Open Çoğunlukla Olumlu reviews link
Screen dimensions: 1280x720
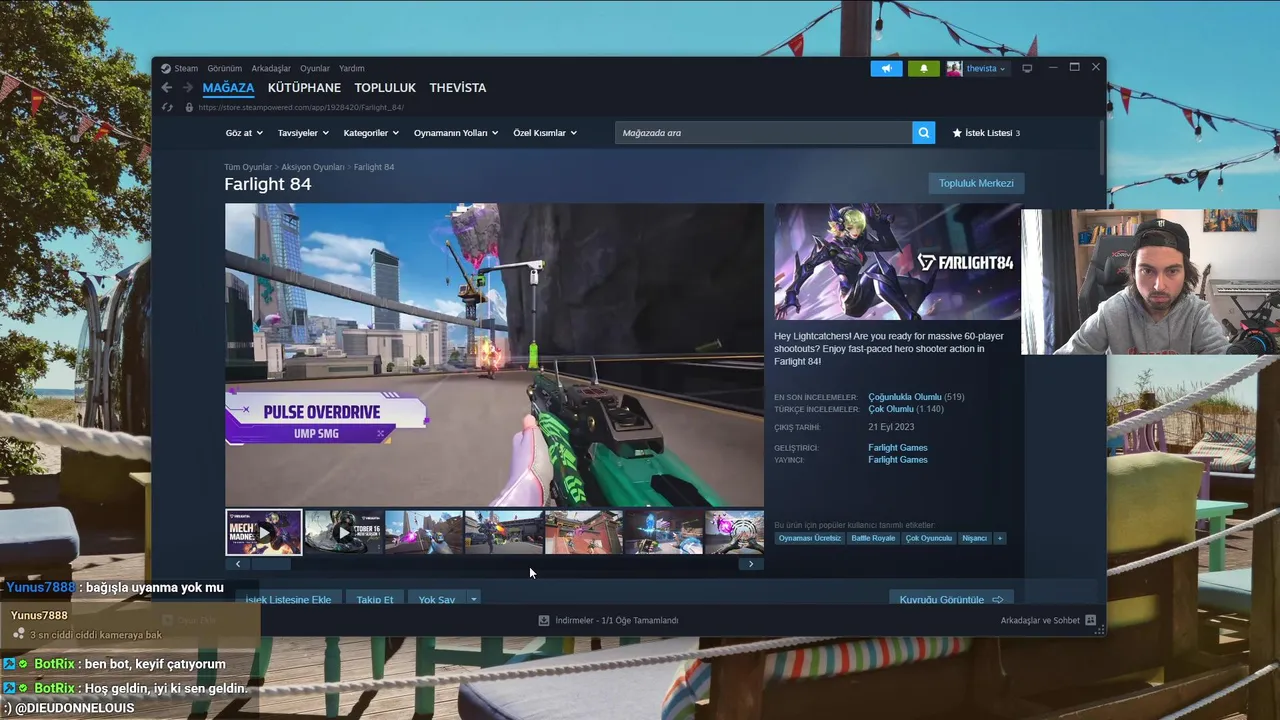[905, 397]
